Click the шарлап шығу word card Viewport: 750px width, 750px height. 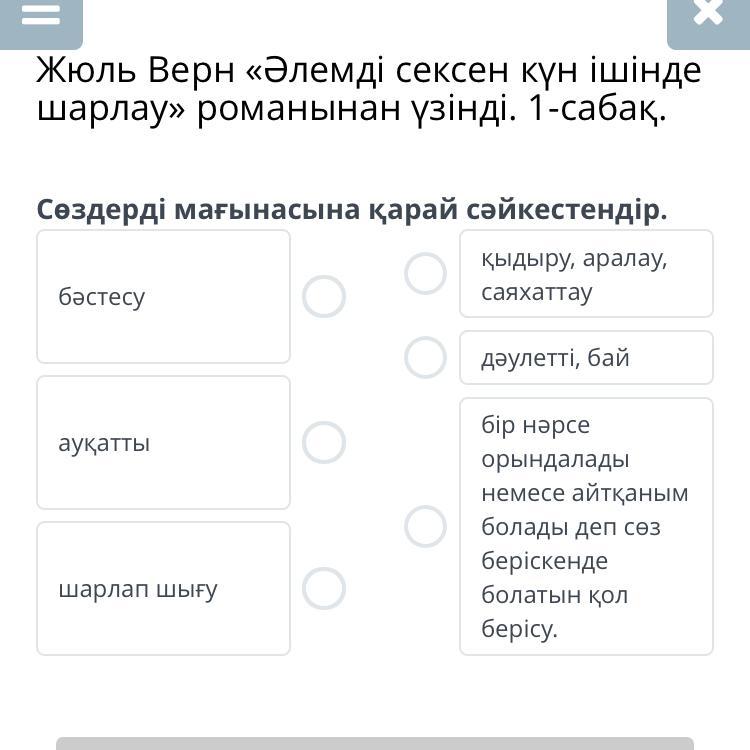click(164, 588)
